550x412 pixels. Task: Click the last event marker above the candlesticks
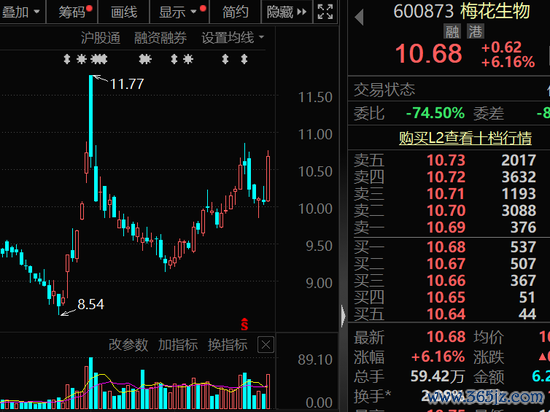click(x=244, y=59)
